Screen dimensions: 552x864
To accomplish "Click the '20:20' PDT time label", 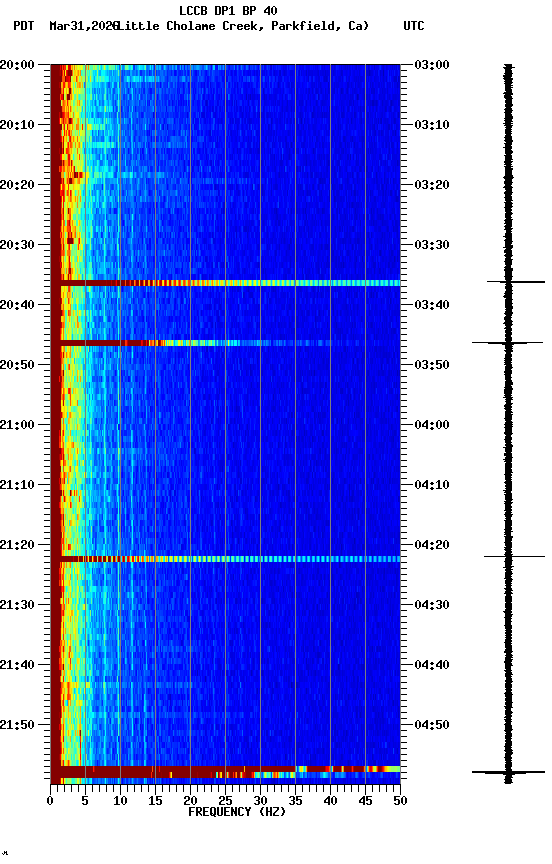I will pos(17,185).
